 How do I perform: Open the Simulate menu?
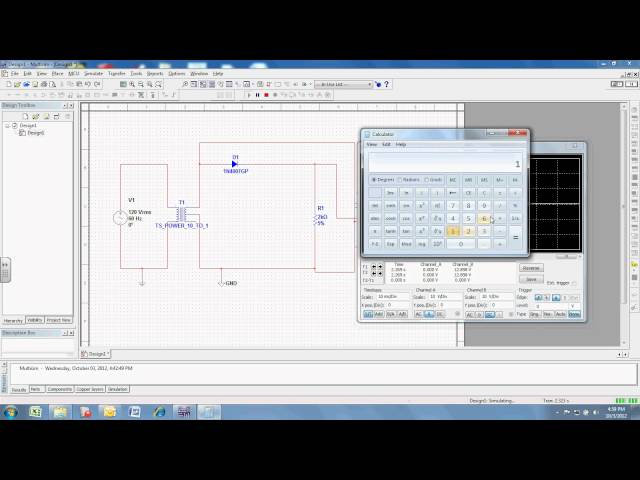(93, 73)
